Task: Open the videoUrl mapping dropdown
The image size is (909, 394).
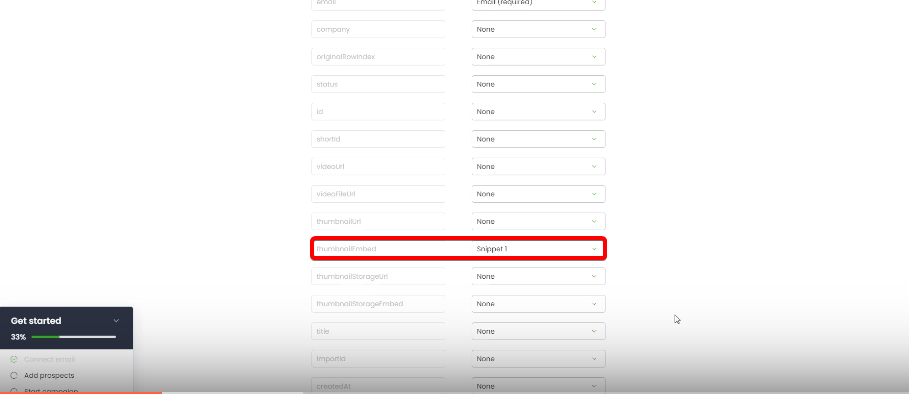Action: (x=539, y=166)
